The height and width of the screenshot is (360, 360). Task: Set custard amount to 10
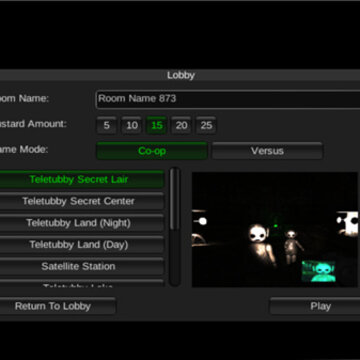[x=131, y=125]
